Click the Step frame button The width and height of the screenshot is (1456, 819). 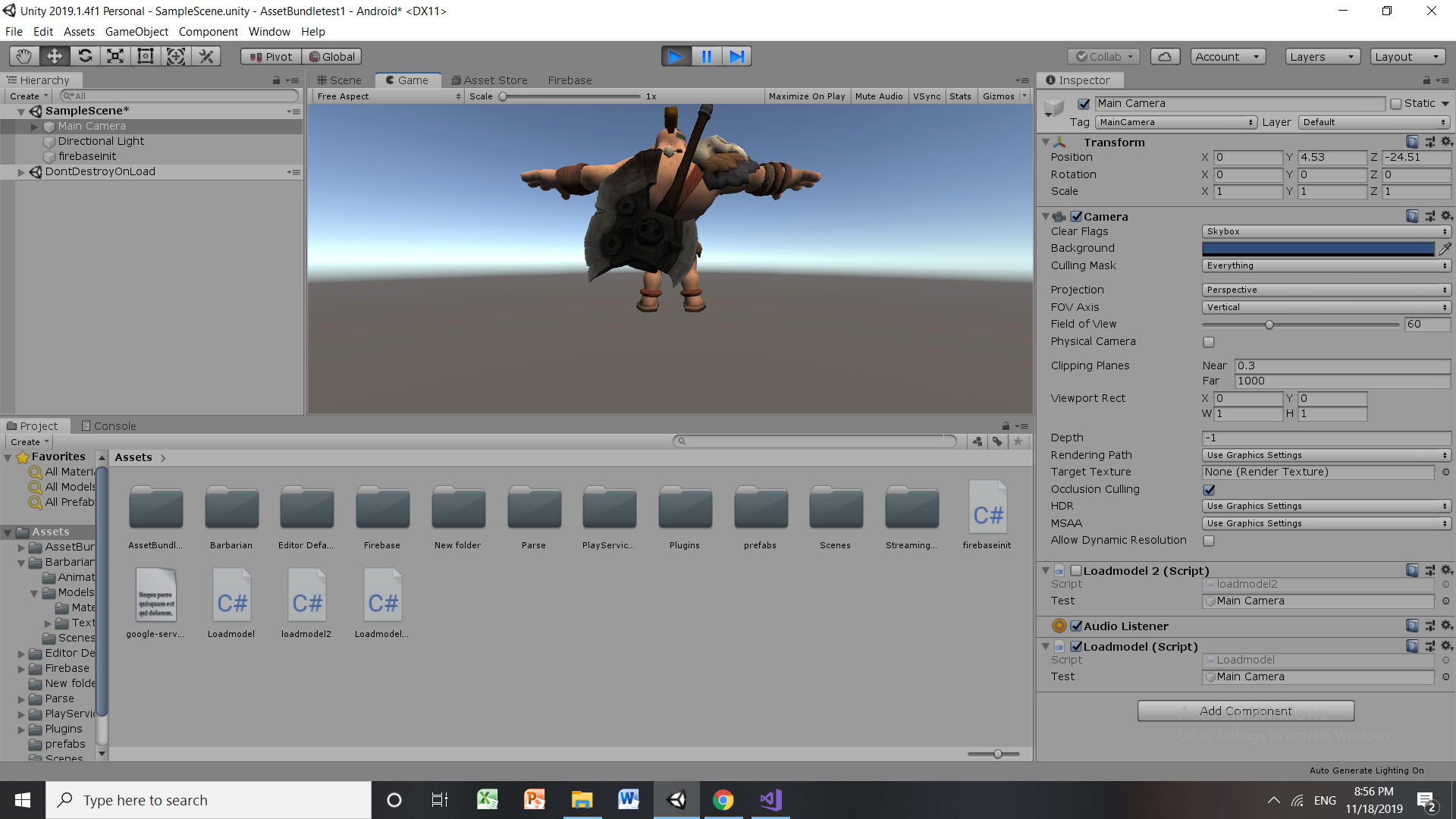click(x=736, y=56)
